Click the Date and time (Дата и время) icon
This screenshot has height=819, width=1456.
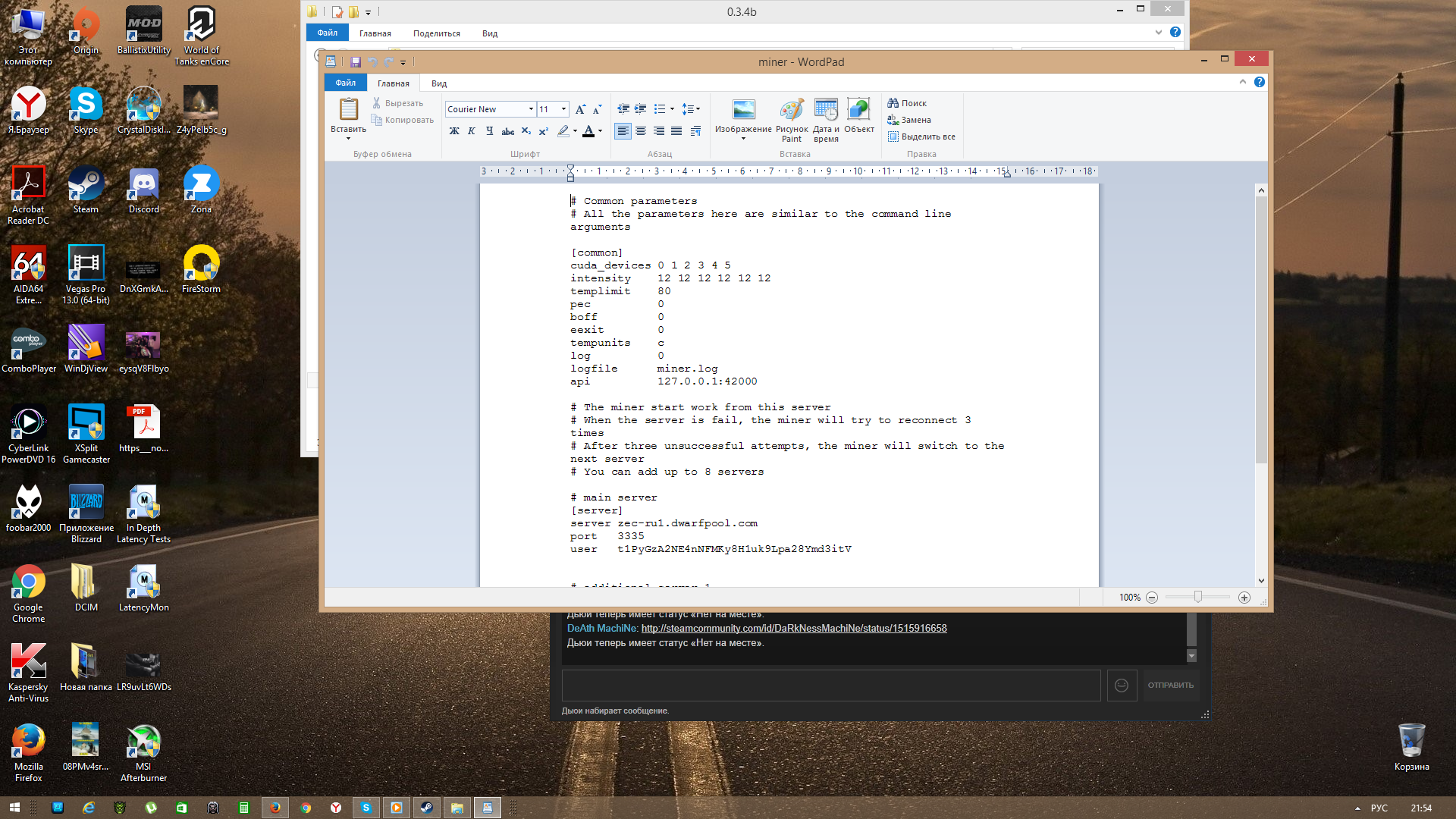tap(826, 119)
